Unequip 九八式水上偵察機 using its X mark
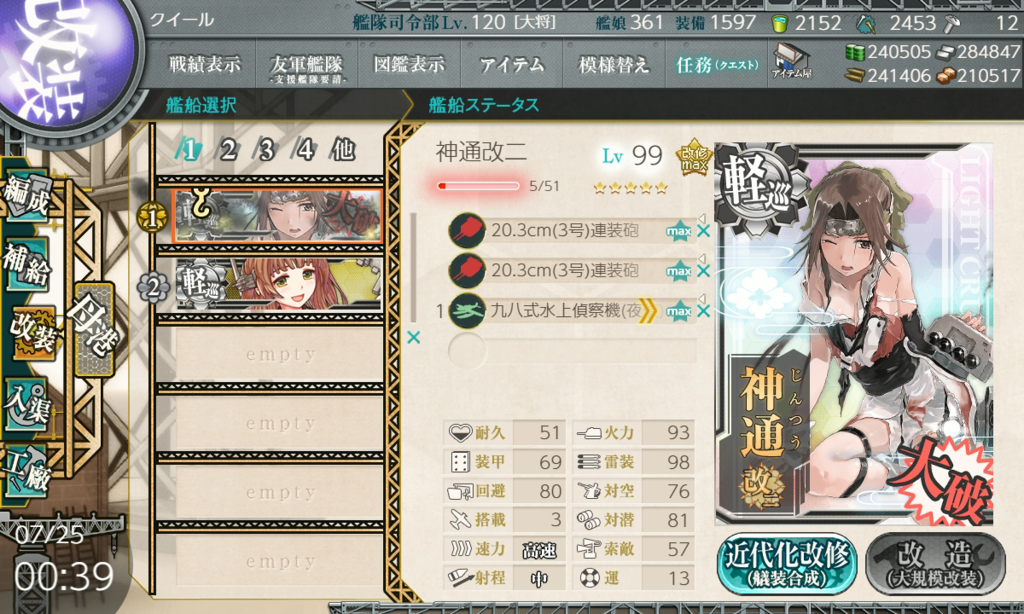 pos(703,311)
